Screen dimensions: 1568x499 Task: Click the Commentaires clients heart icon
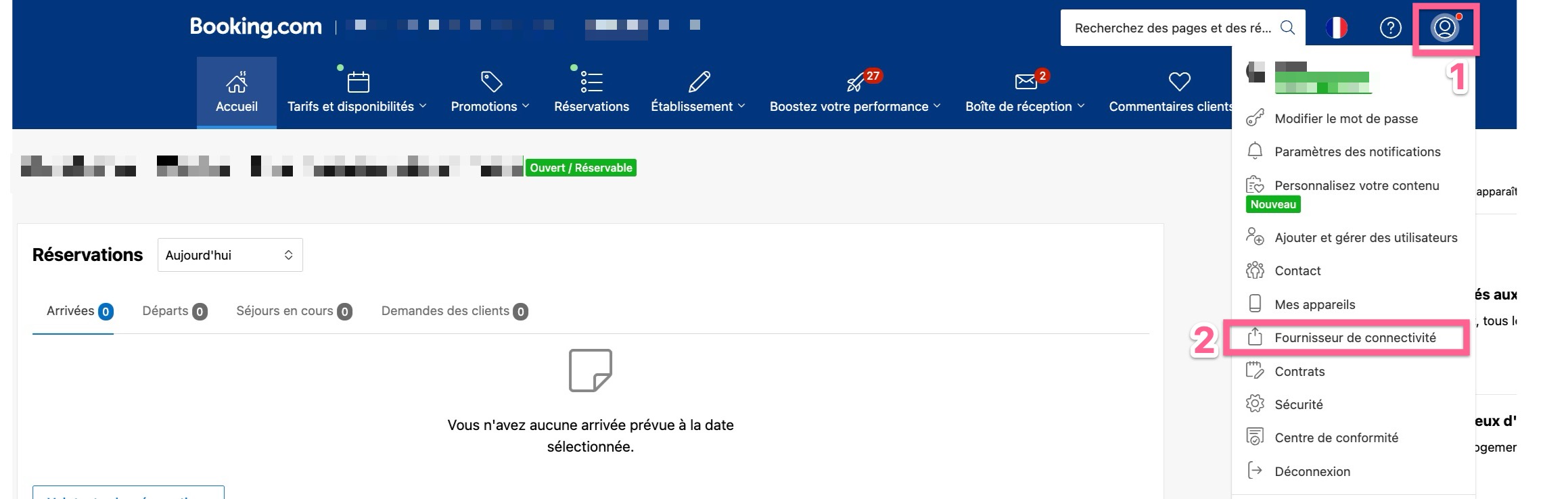1179,82
